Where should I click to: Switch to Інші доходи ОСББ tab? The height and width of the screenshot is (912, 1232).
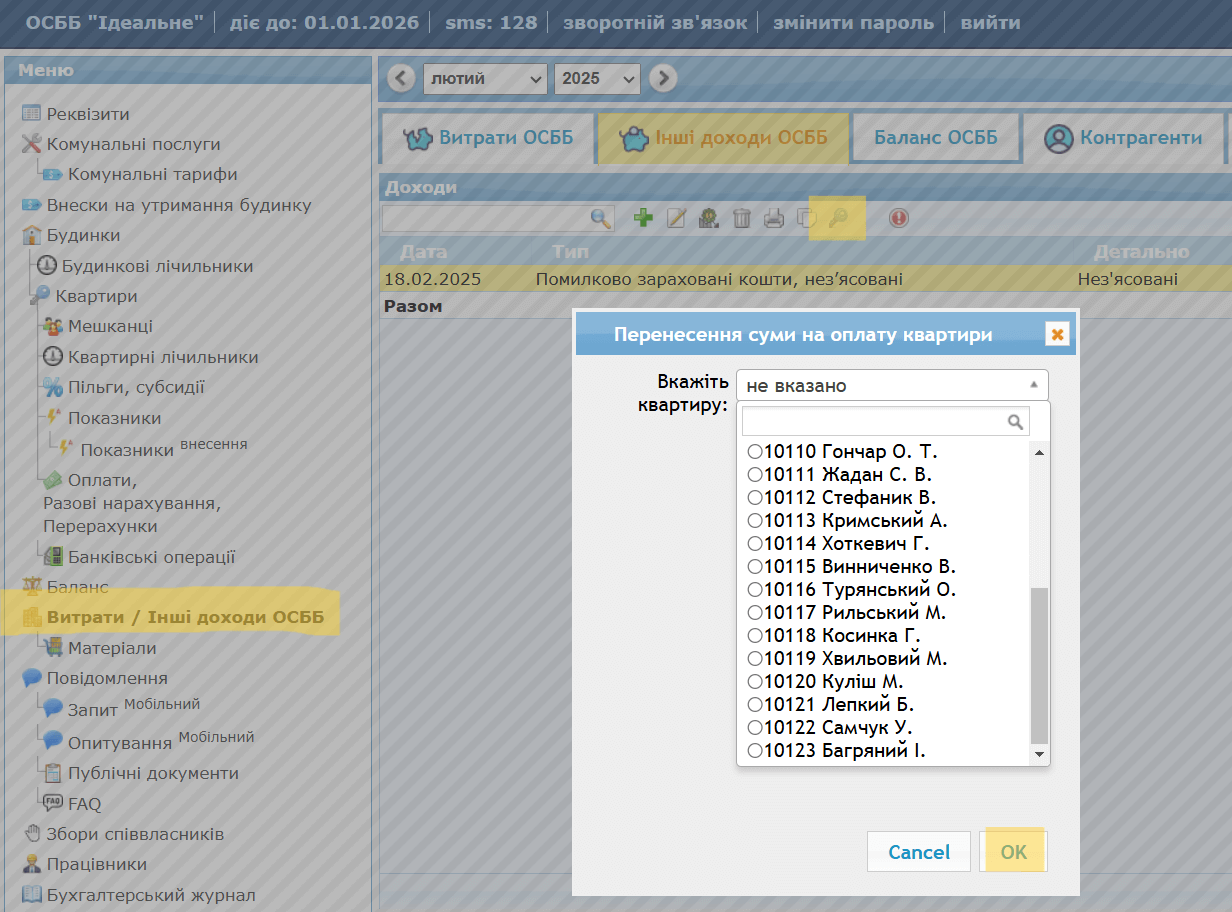click(723, 137)
